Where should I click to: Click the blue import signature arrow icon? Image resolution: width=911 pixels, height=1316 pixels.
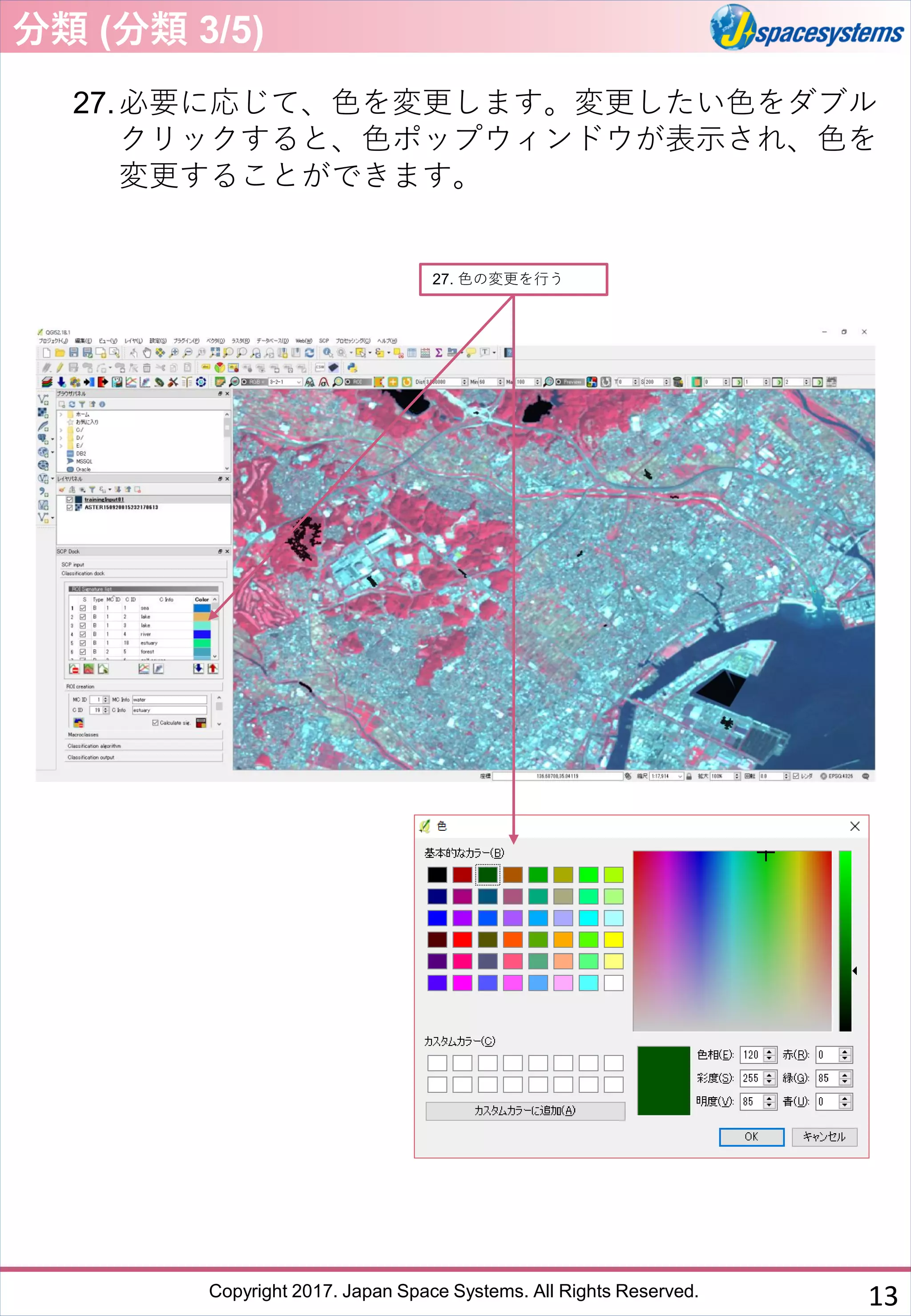198,668
